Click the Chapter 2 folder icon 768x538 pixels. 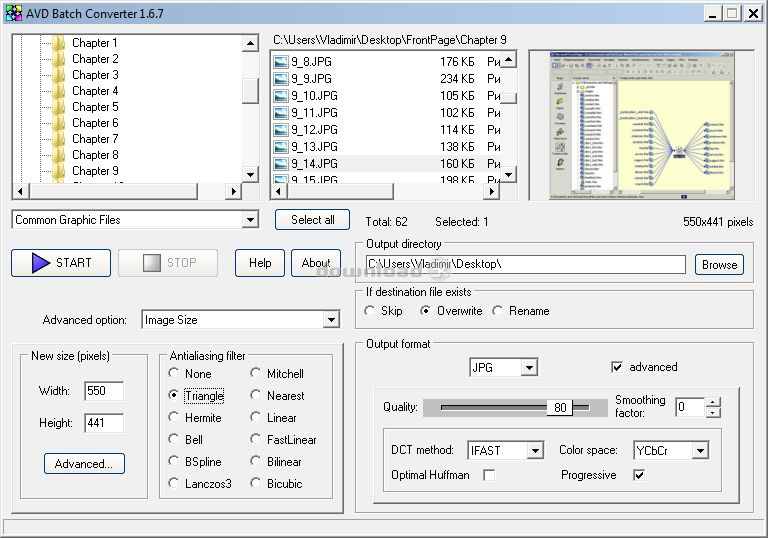click(x=58, y=59)
